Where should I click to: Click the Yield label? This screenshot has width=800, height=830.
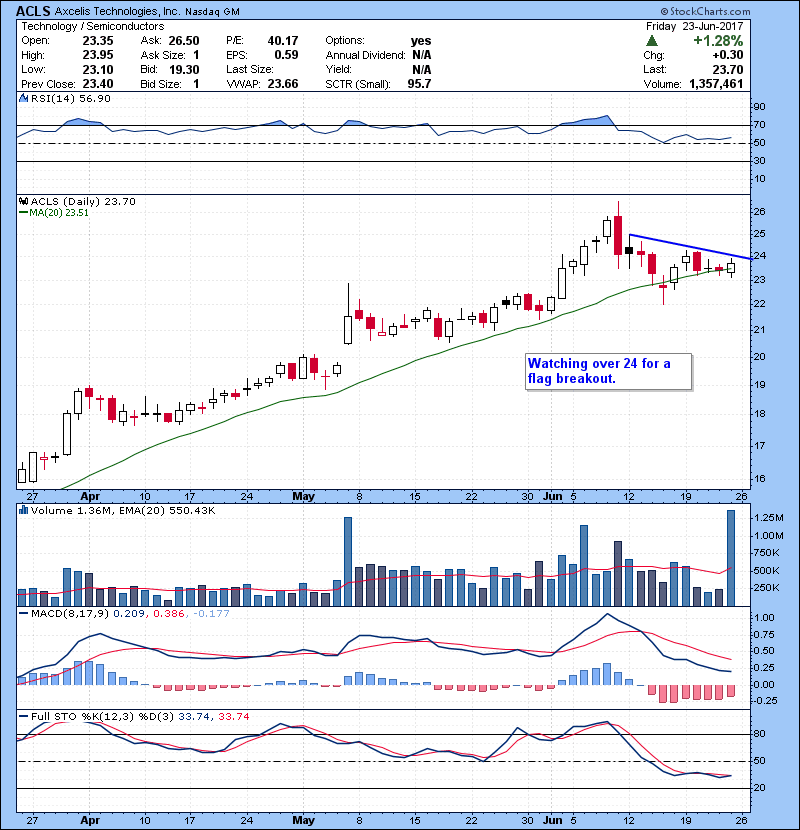(x=338, y=69)
